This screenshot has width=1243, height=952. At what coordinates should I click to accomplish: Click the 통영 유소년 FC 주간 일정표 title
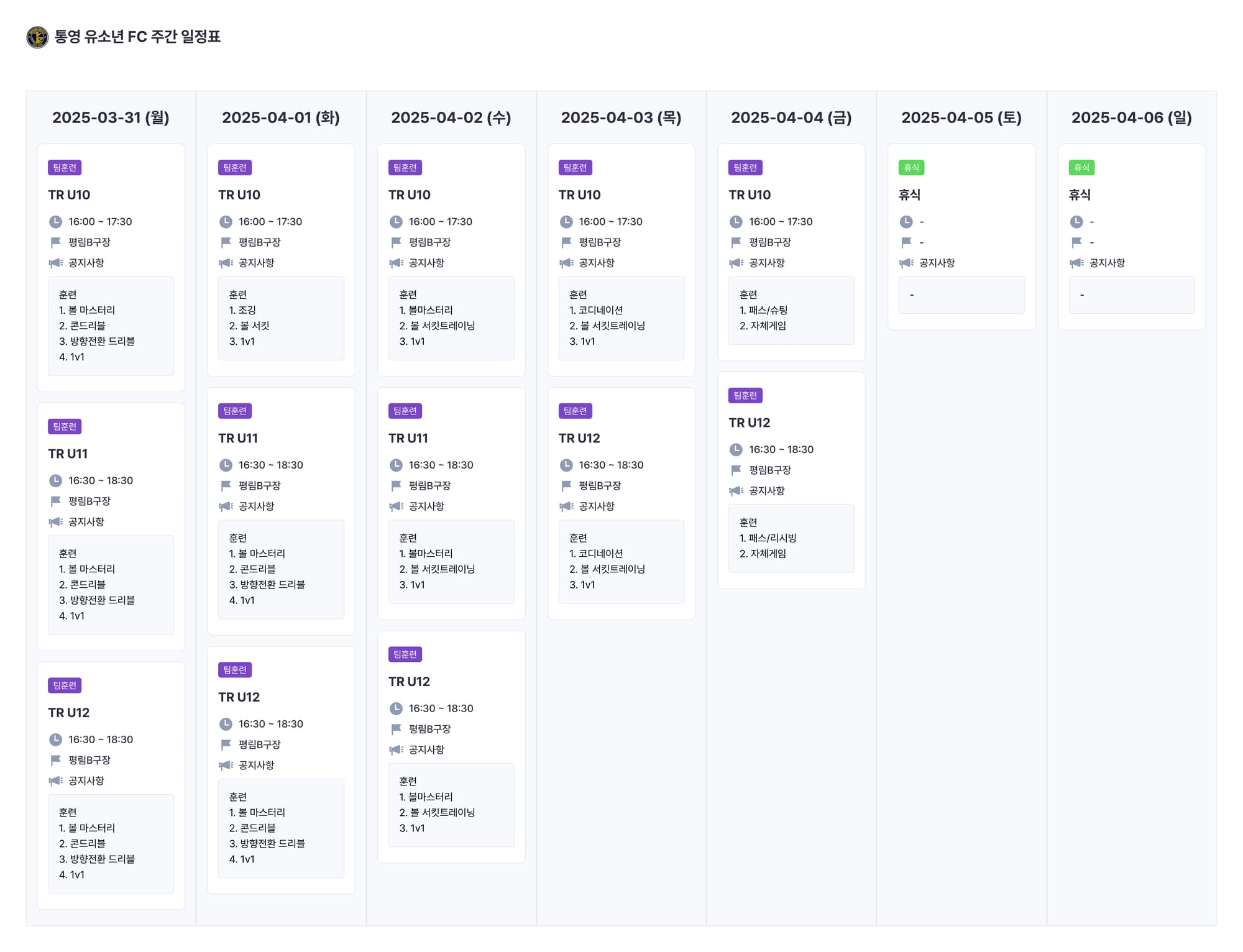(x=137, y=37)
